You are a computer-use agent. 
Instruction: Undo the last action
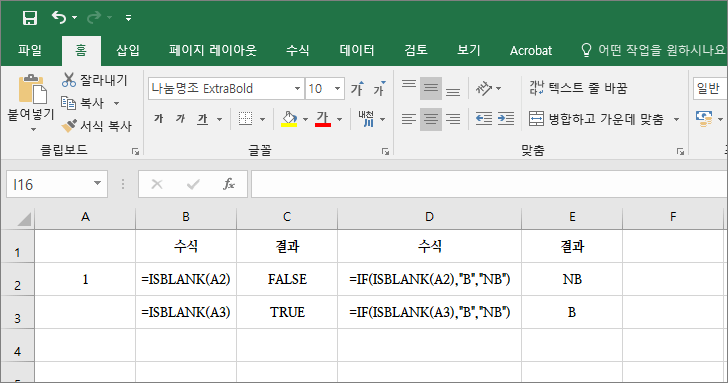pos(59,18)
